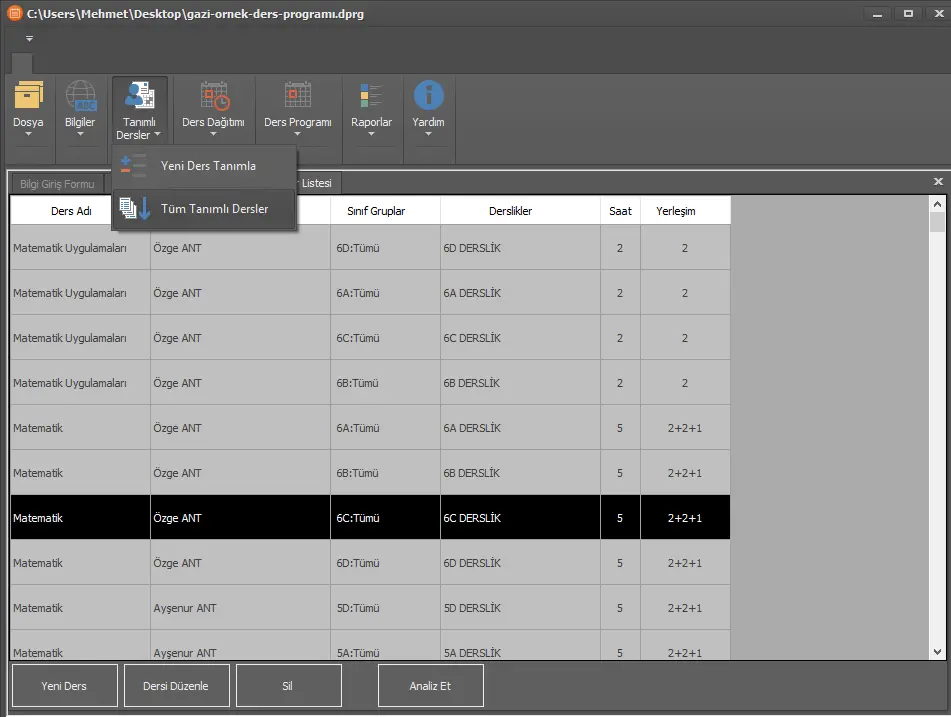This screenshot has height=717, width=951.
Task: Open the Dosya folder icon
Action: [x=28, y=96]
